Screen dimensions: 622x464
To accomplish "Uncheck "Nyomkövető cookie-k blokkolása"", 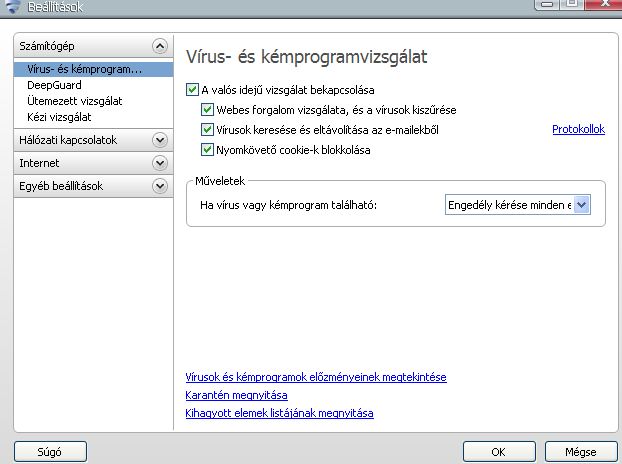I will (207, 150).
